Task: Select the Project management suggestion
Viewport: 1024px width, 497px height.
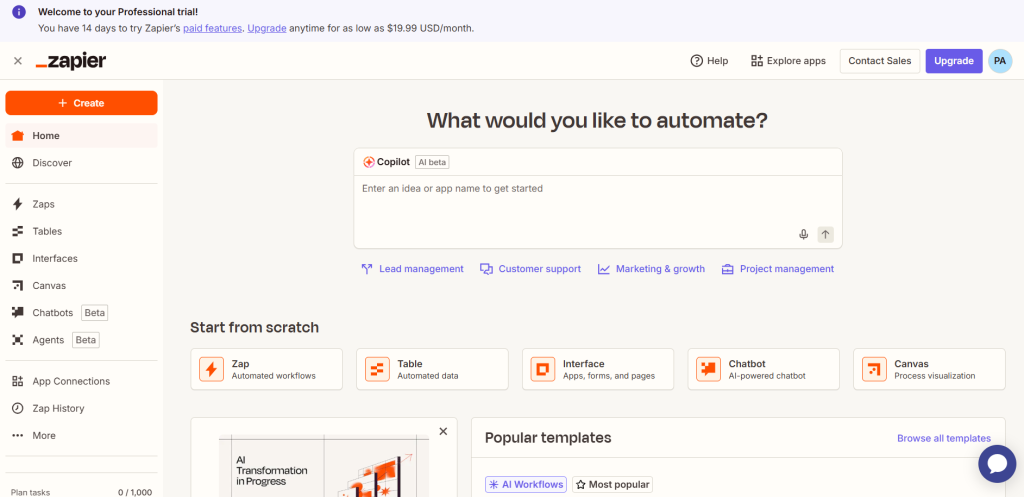Action: point(777,269)
